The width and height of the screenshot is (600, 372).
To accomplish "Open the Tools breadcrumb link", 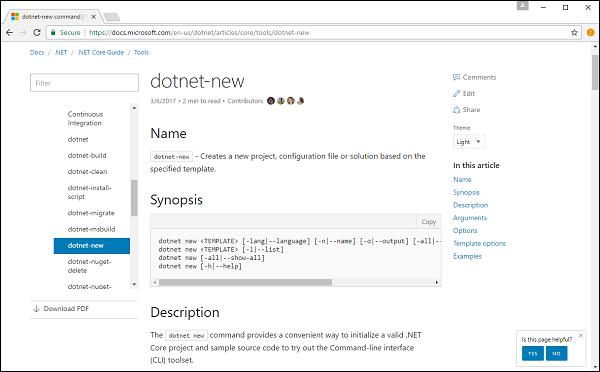I will pos(141,52).
